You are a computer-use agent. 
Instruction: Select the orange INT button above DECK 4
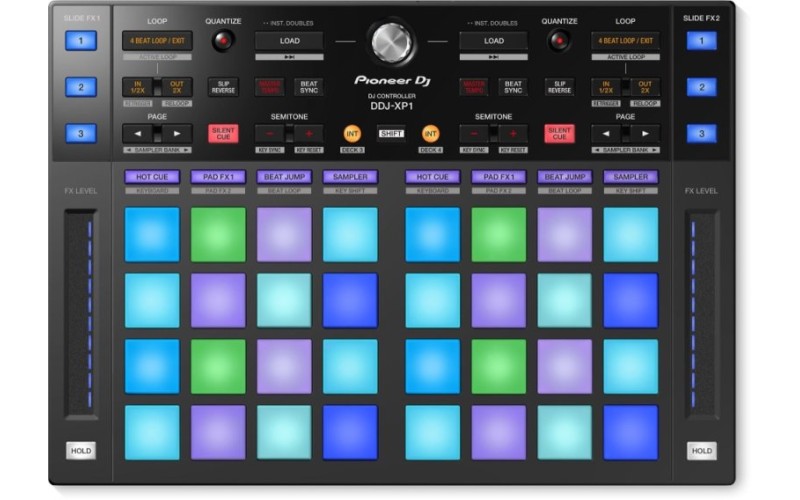tap(430, 134)
